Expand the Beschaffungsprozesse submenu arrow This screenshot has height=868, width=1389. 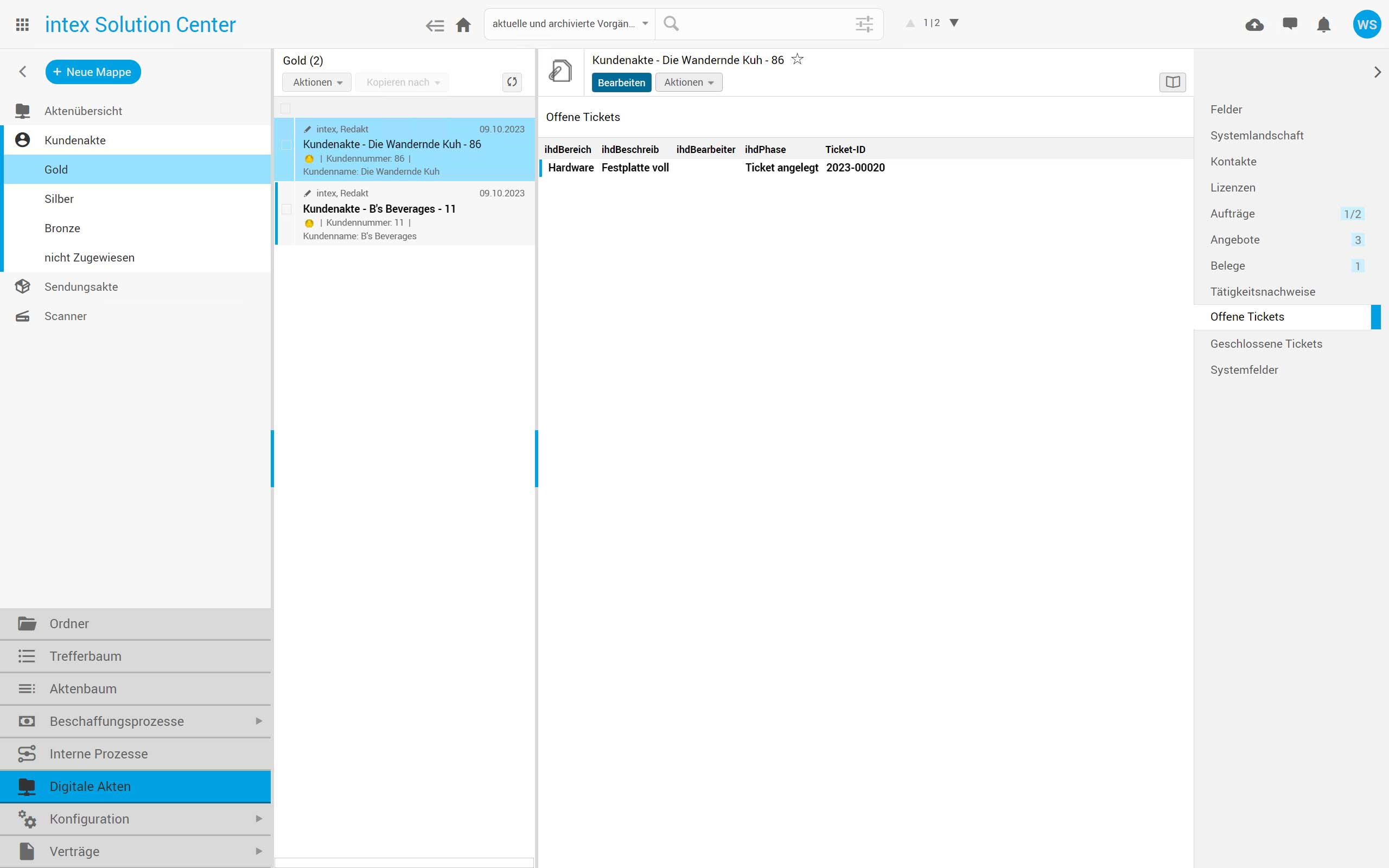click(x=259, y=721)
